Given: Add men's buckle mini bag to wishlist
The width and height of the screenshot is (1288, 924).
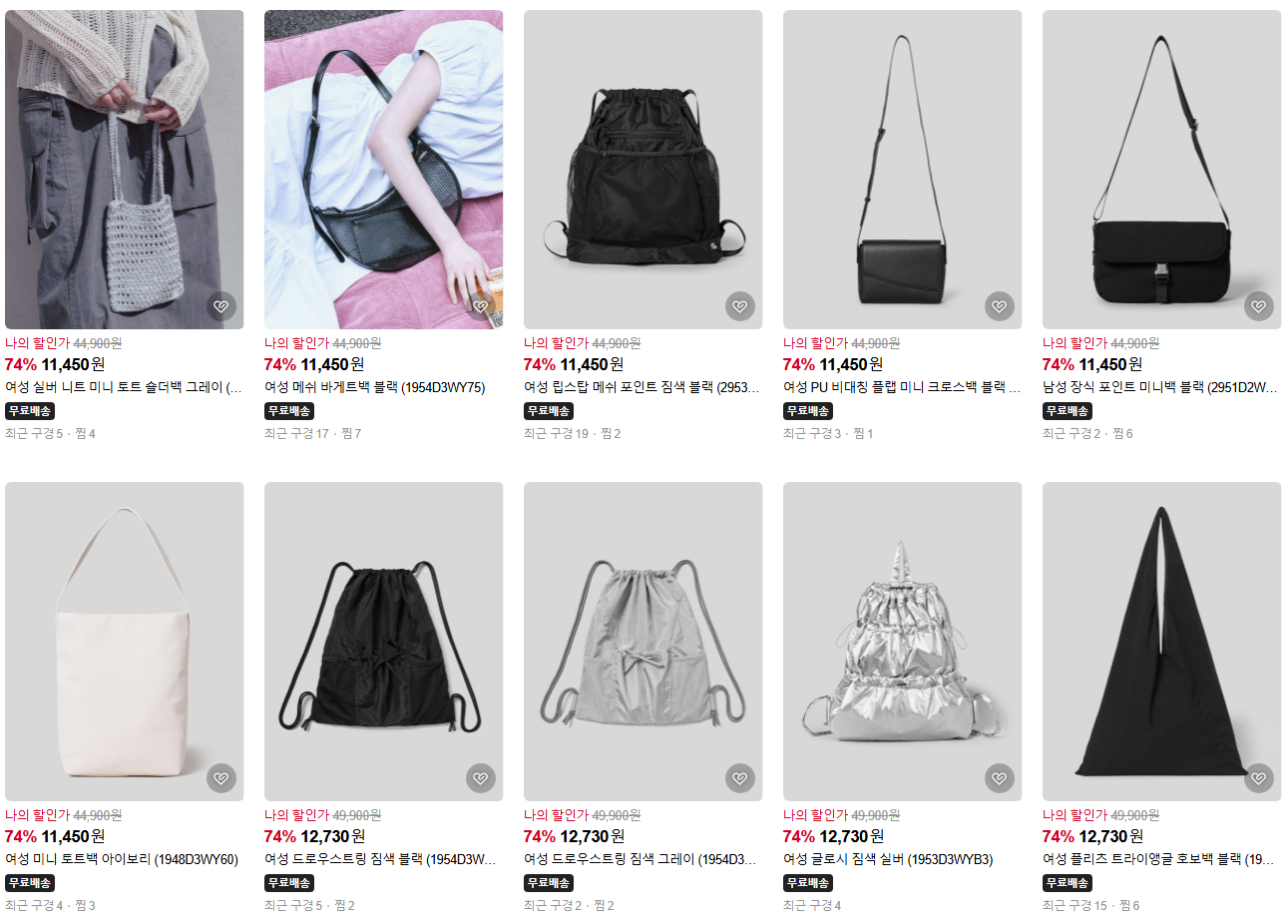Looking at the screenshot, I should pyautogui.click(x=1259, y=306).
